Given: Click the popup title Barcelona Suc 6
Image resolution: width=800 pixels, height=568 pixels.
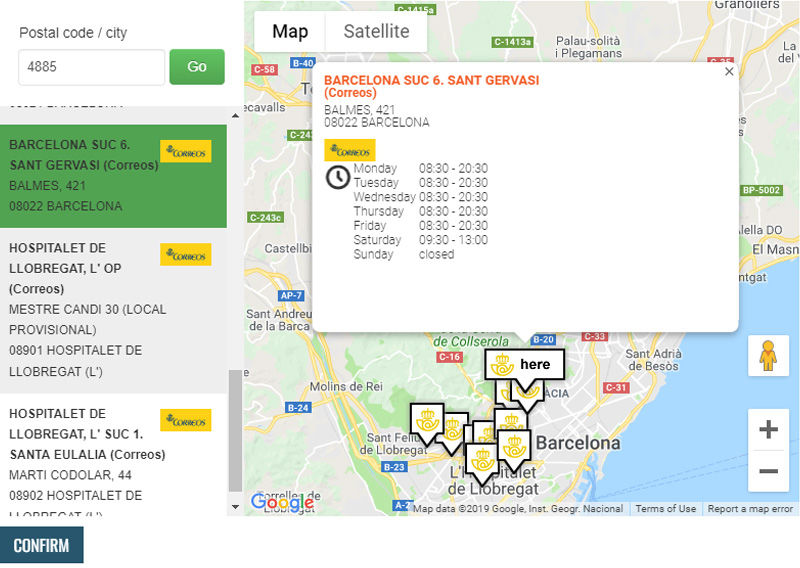Looking at the screenshot, I should pos(431,86).
